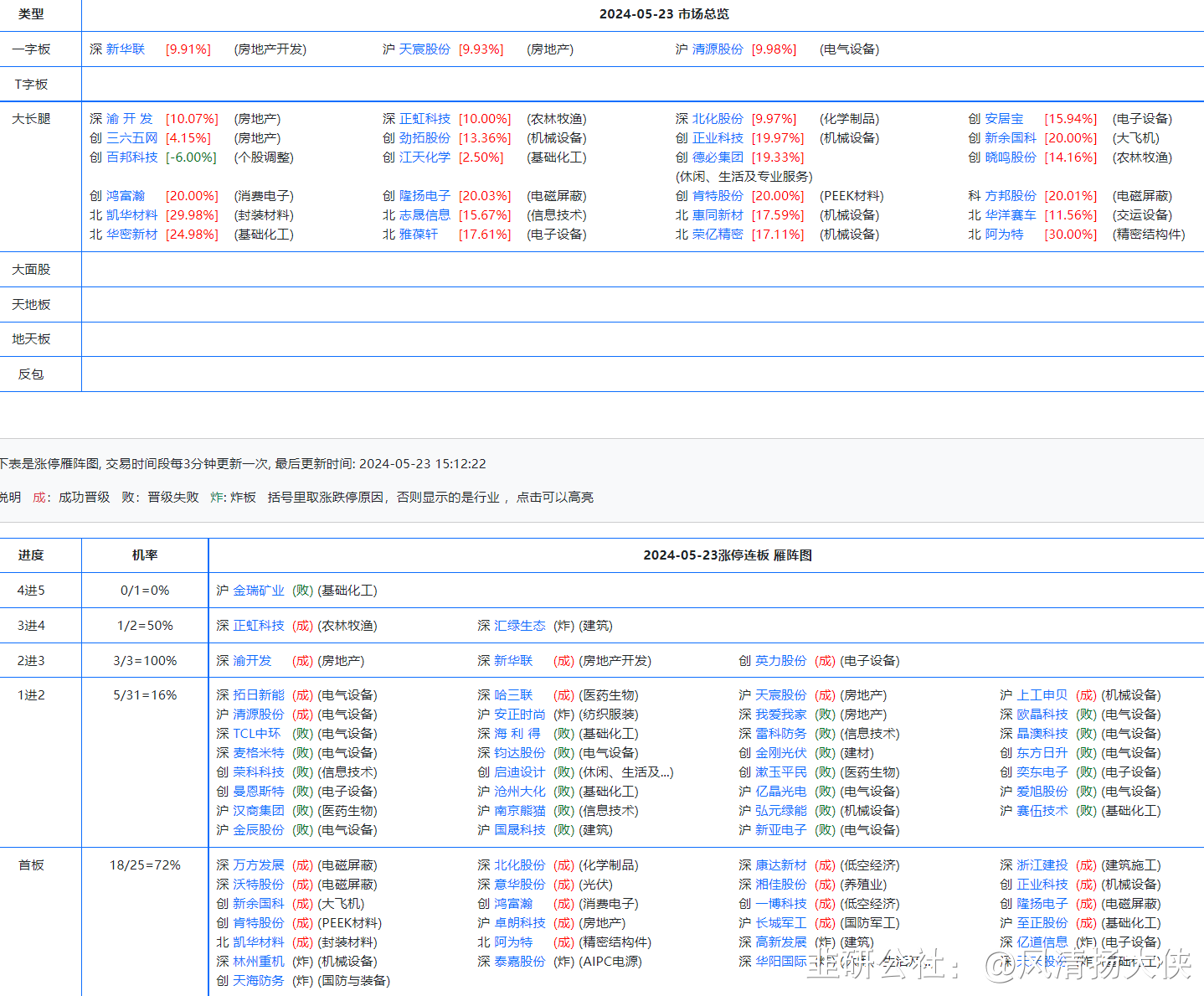Image resolution: width=1204 pixels, height=996 pixels.
Task: Highlight the (建筑施工) reason tag
Action: pyautogui.click(x=1131, y=865)
